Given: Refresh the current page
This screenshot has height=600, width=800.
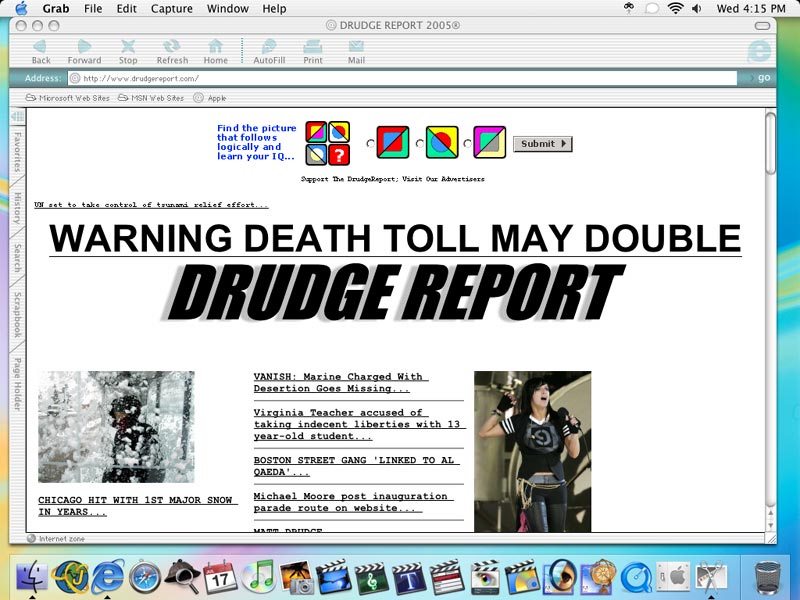Looking at the screenshot, I should click(x=172, y=52).
